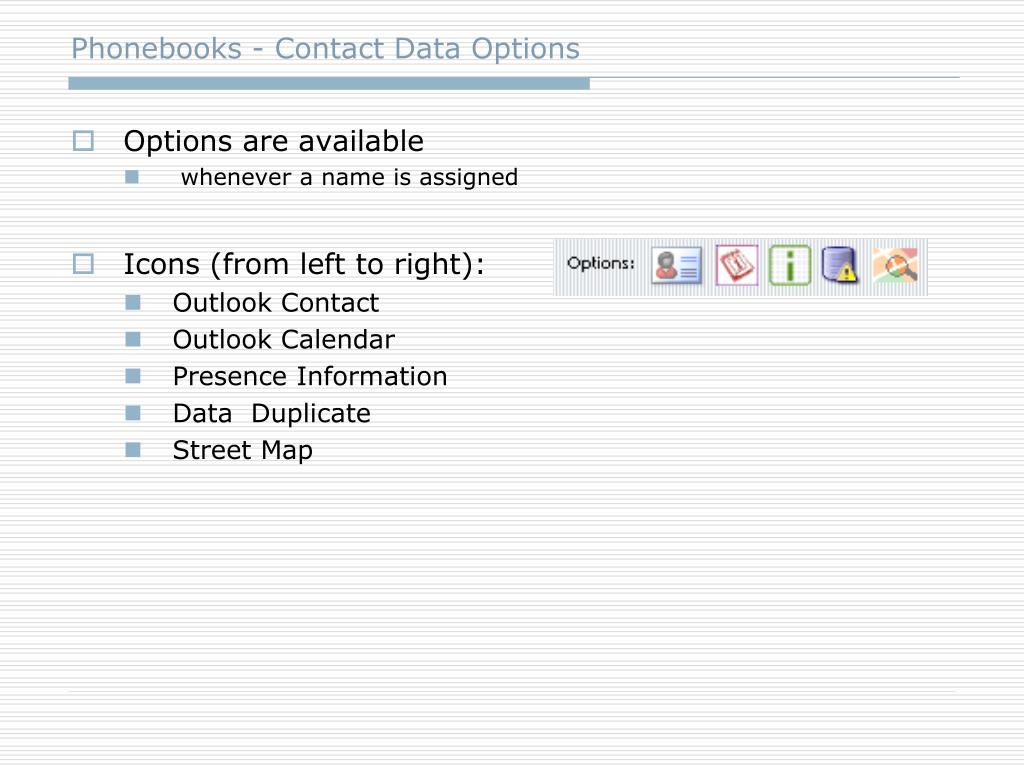
Task: Click the "Outlook Calendar" list text
Action: pos(283,340)
